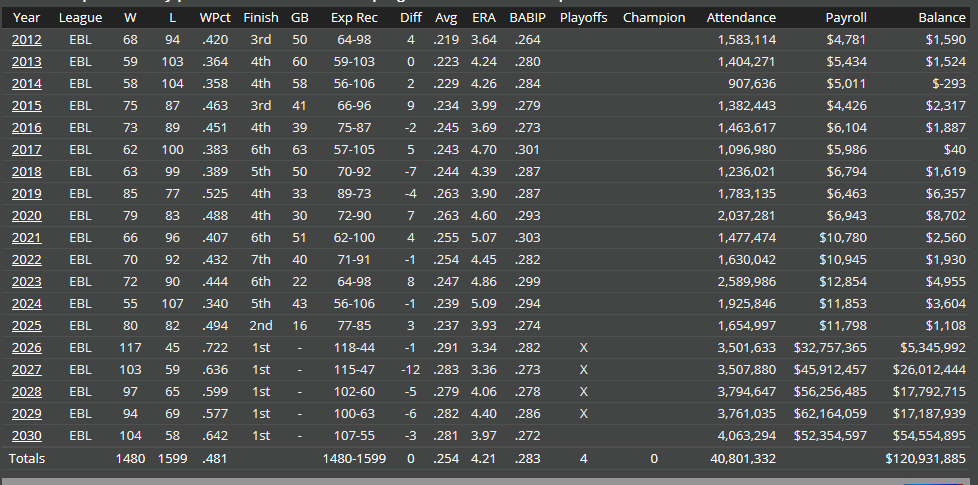Open the 2023 season link
978x485 pixels.
26,282
